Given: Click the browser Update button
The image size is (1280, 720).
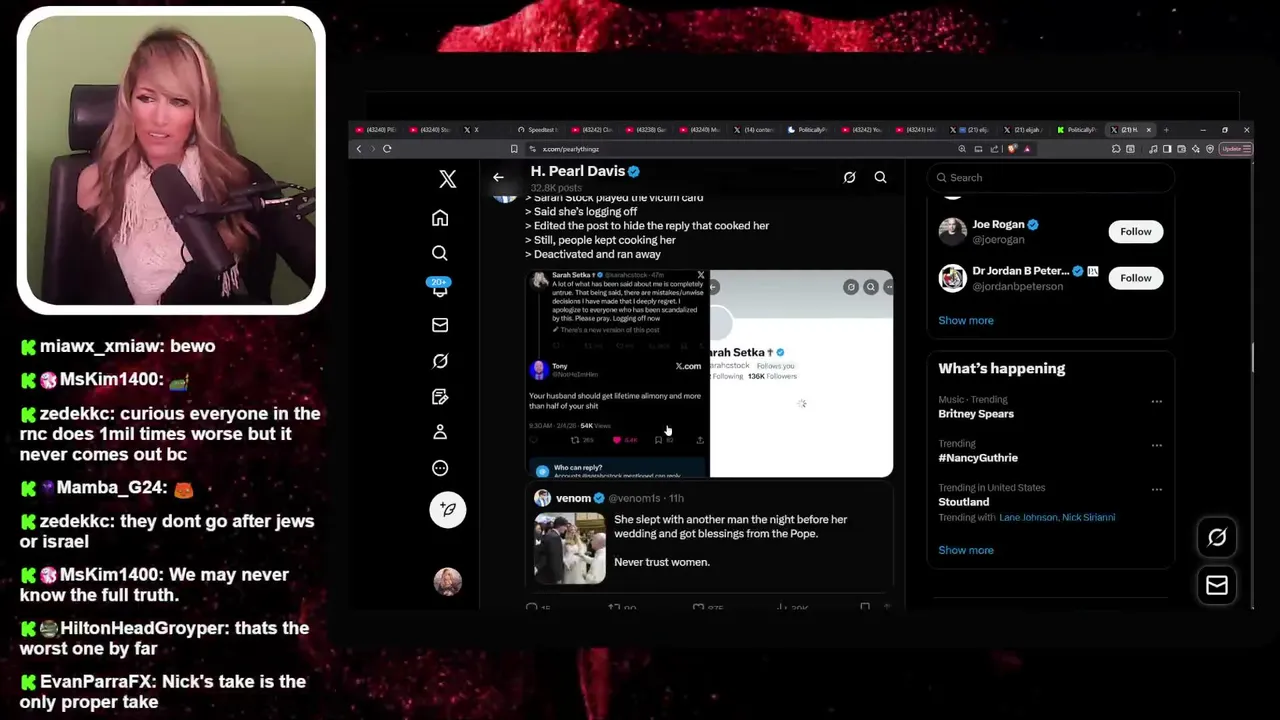Looking at the screenshot, I should (x=1231, y=149).
